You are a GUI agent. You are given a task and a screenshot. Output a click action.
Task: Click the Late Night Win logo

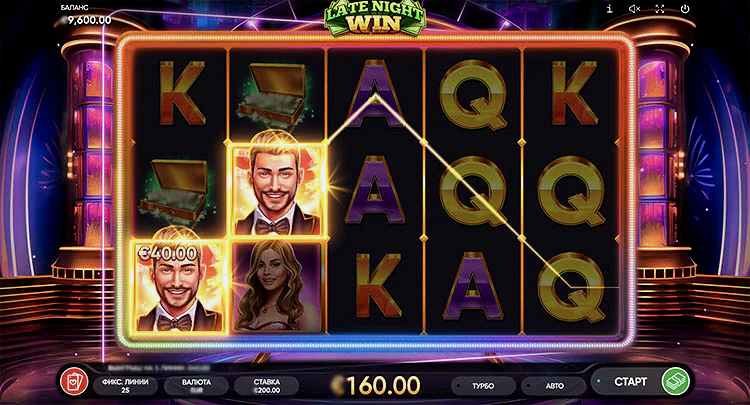pos(375,17)
